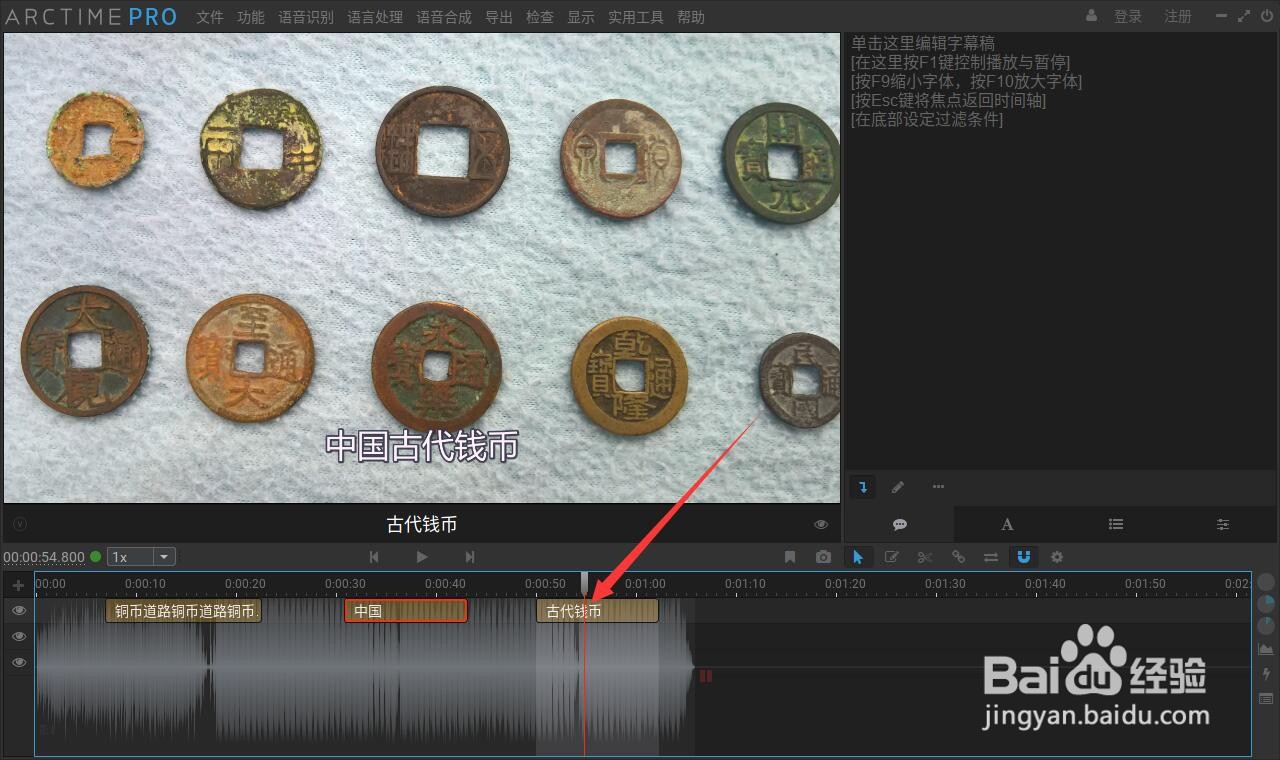Select the arrow pointer tool
Viewport: 1280px width, 760px height.
coord(858,557)
